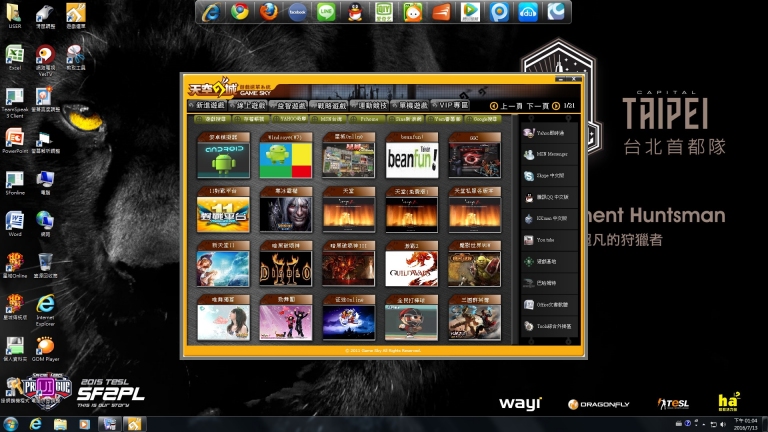Open Office文書軟體 in the sidebar
This screenshot has height=432, width=768.
tap(549, 305)
